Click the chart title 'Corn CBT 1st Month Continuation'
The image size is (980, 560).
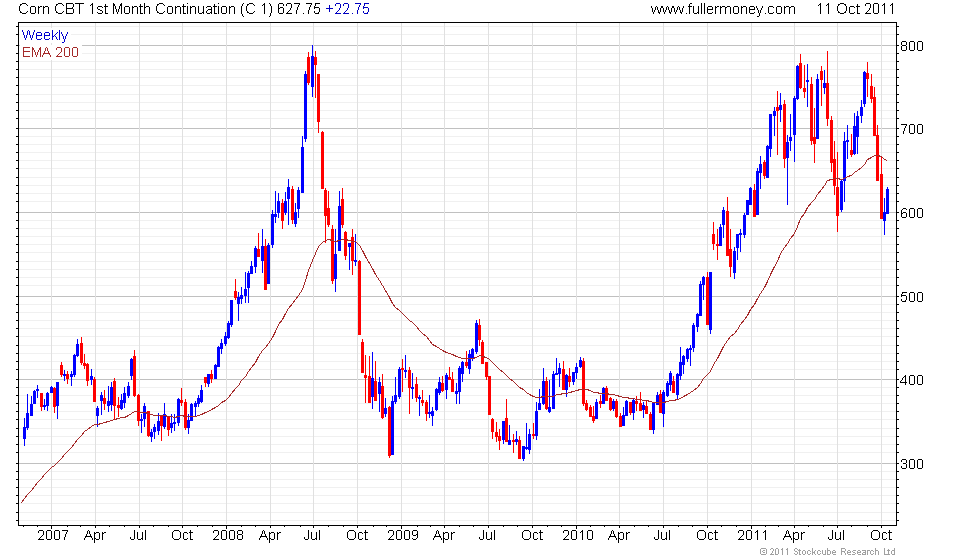tap(127, 9)
